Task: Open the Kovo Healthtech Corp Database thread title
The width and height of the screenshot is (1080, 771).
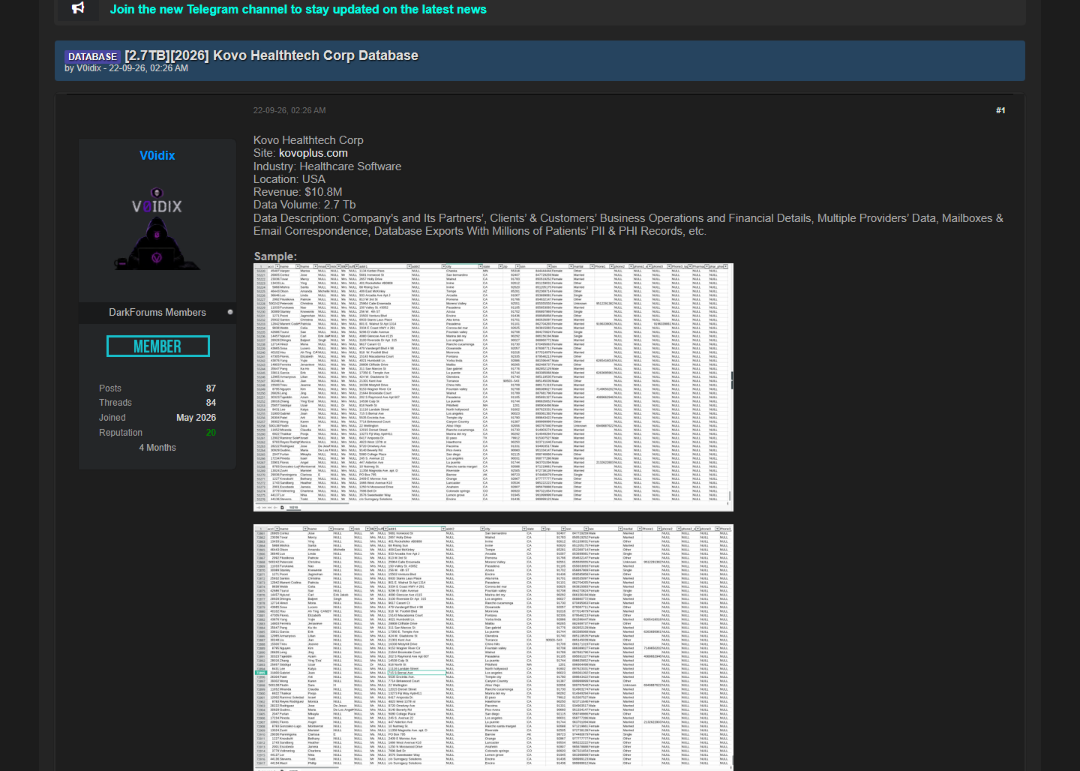Action: click(x=271, y=56)
